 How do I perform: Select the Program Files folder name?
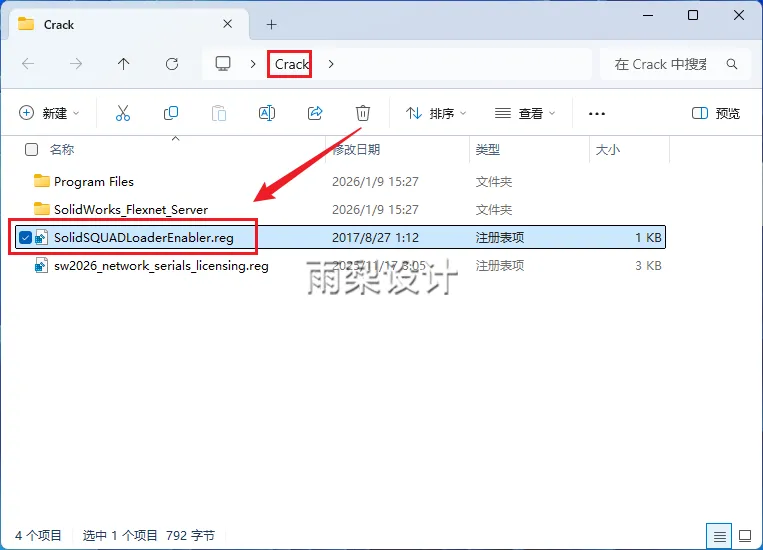(x=94, y=182)
